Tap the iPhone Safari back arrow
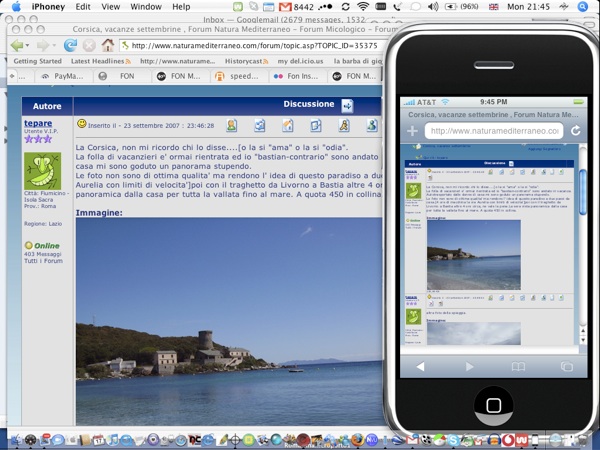Image resolution: width=600 pixels, height=450 pixels. click(421, 366)
